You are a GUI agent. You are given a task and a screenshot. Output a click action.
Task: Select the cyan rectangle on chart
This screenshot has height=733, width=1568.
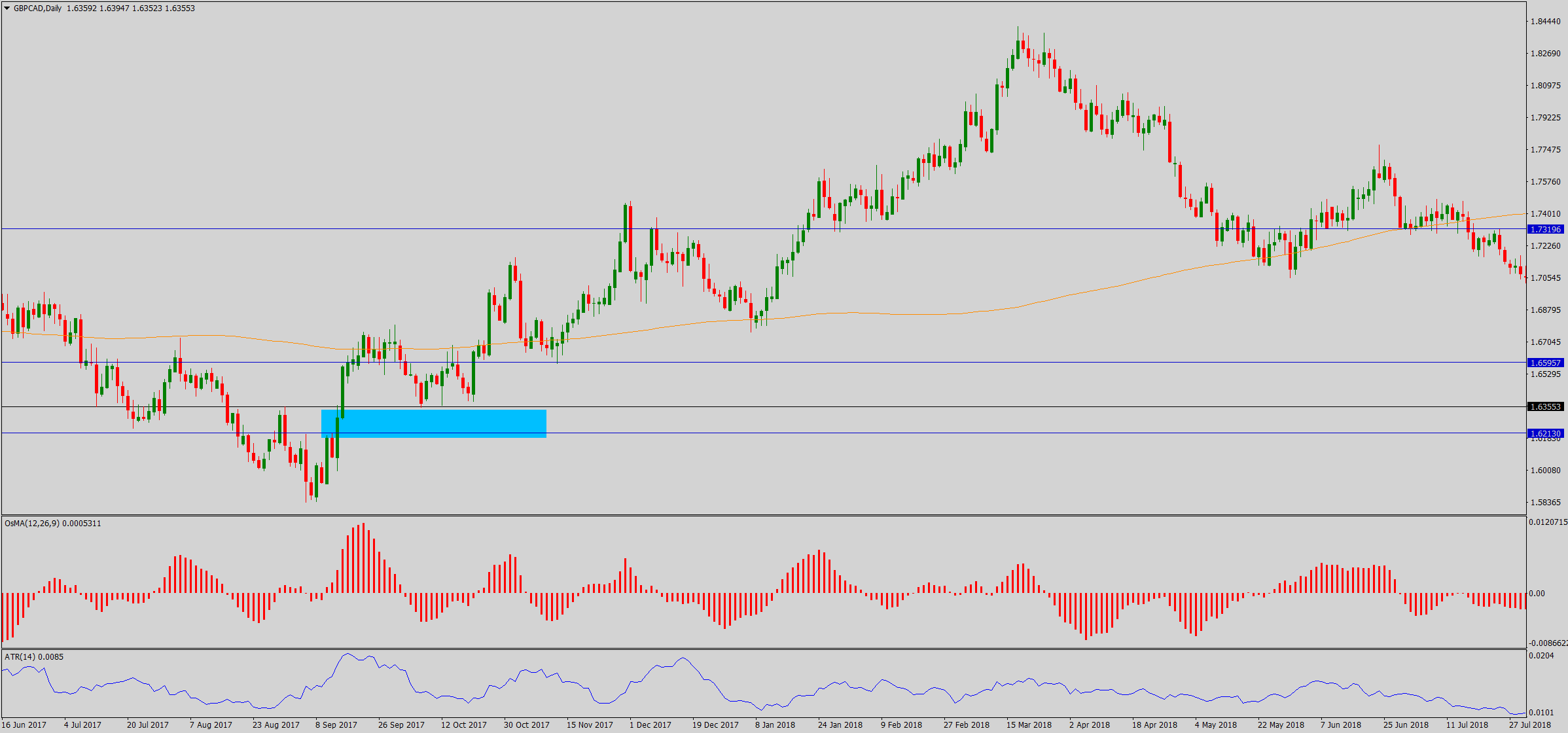(433, 423)
